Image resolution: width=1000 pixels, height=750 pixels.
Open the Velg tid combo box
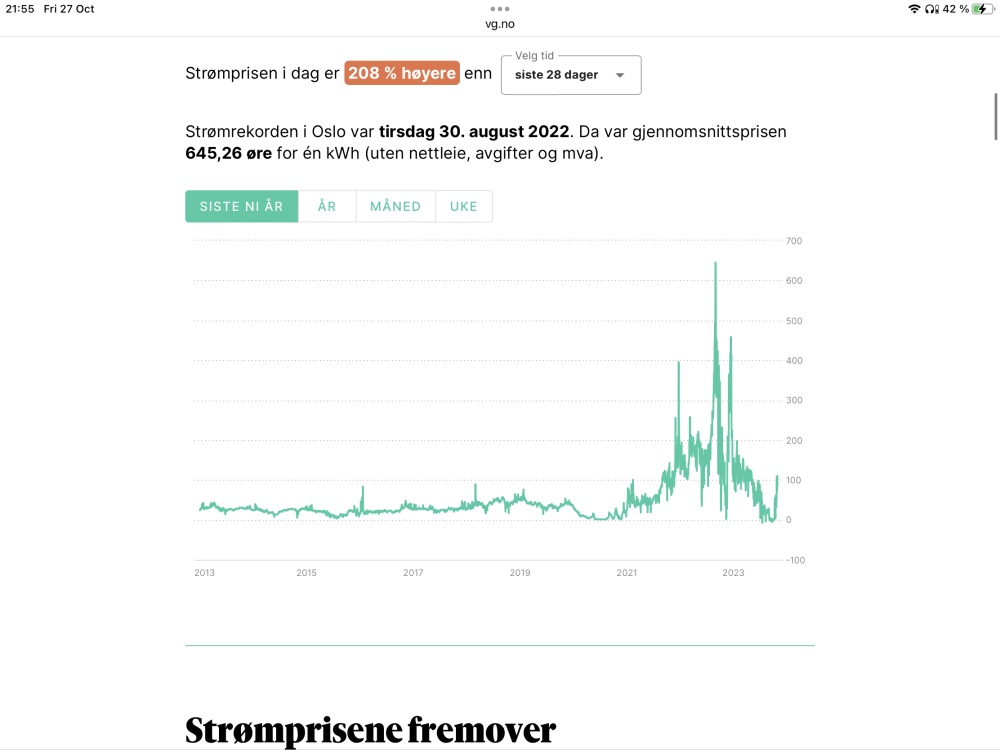tap(571, 75)
